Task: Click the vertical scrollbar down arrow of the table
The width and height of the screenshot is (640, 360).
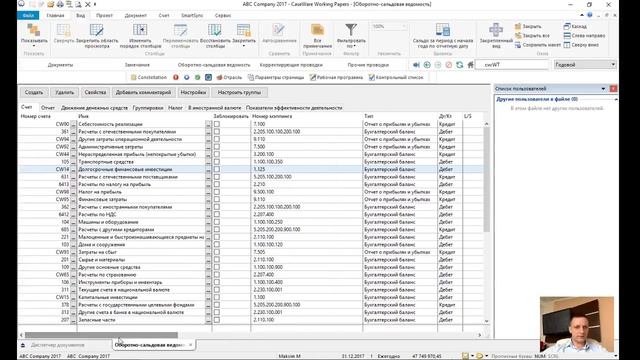Action: (486, 321)
